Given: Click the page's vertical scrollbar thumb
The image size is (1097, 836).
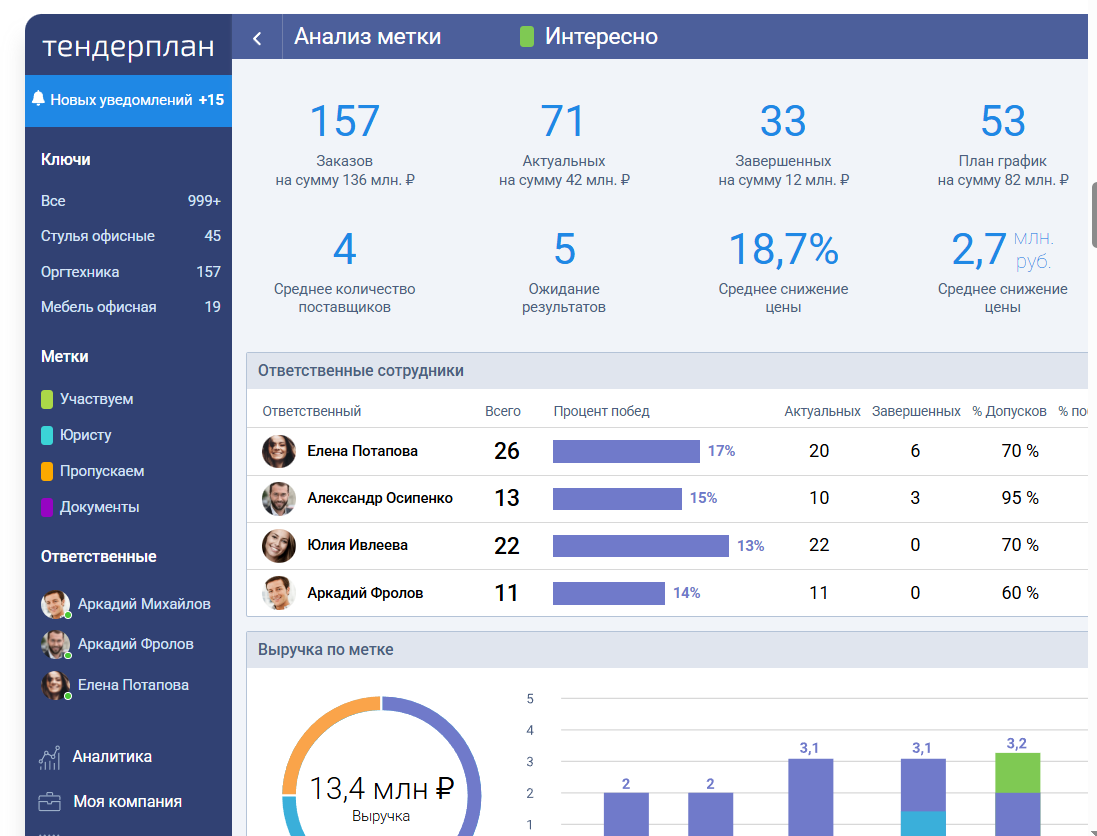Looking at the screenshot, I should coord(1094,213).
